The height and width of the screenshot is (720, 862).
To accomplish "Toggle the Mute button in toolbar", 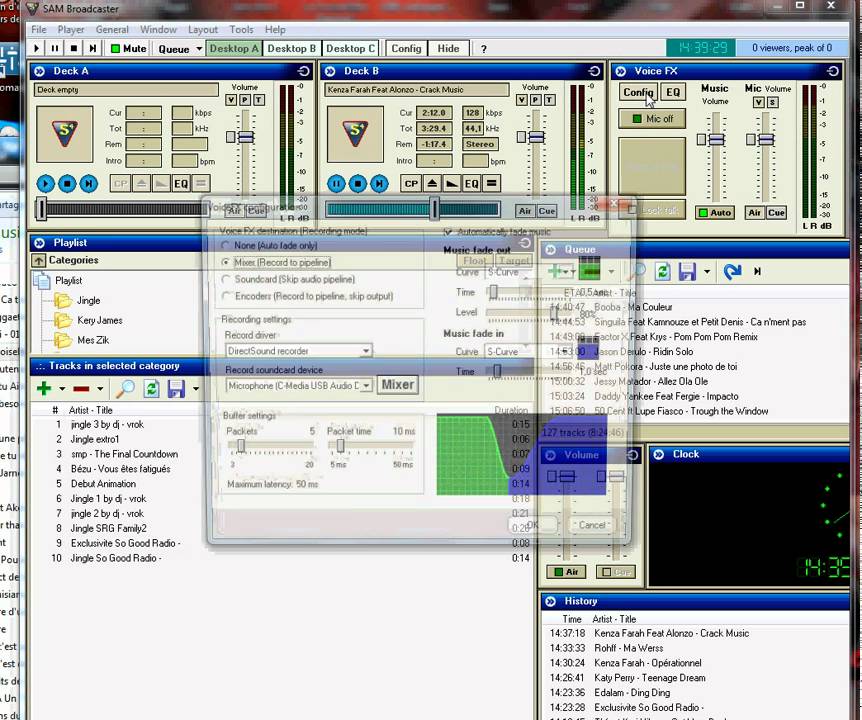I will [x=128, y=48].
